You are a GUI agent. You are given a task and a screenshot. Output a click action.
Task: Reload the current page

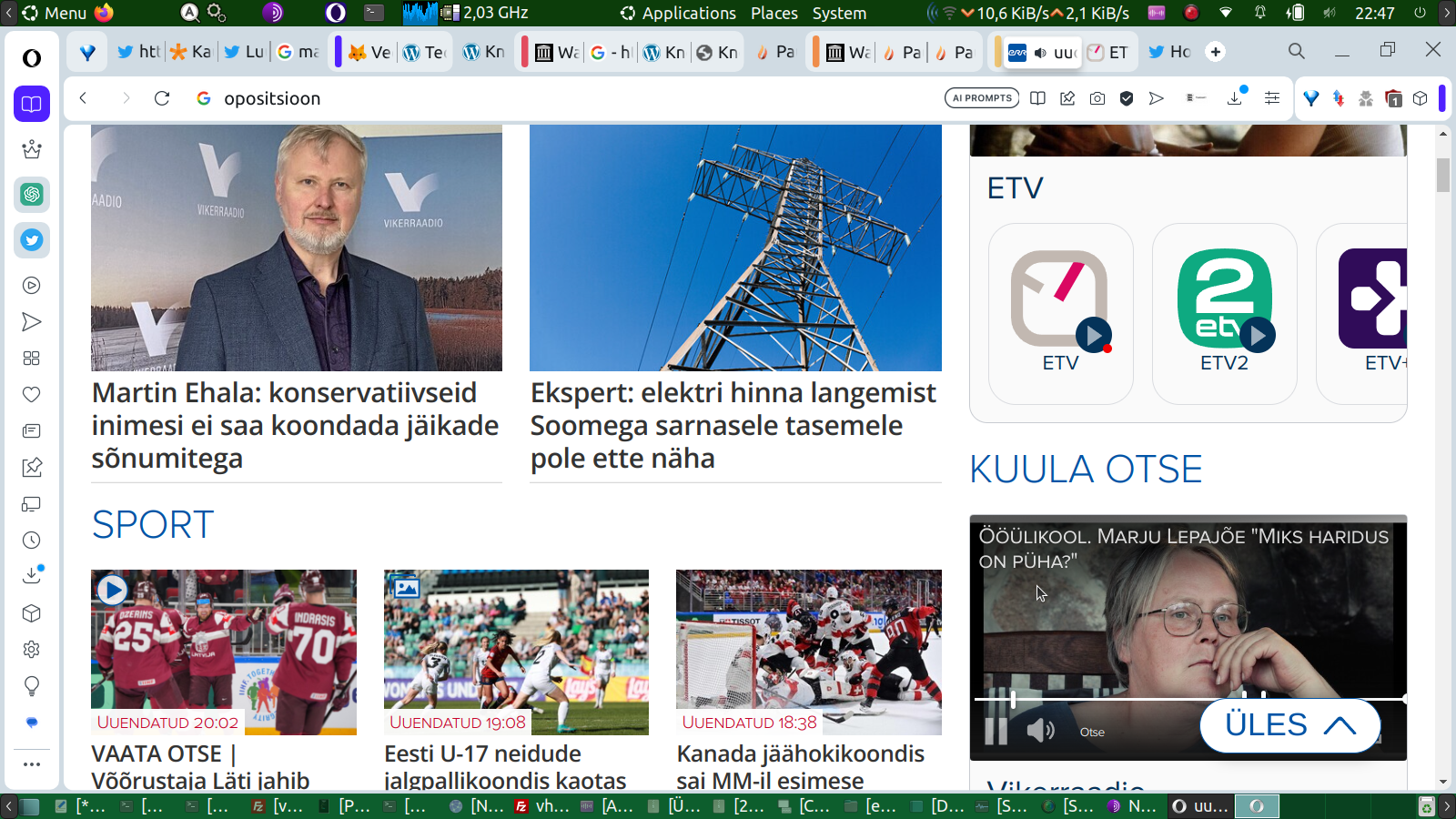coord(162,98)
